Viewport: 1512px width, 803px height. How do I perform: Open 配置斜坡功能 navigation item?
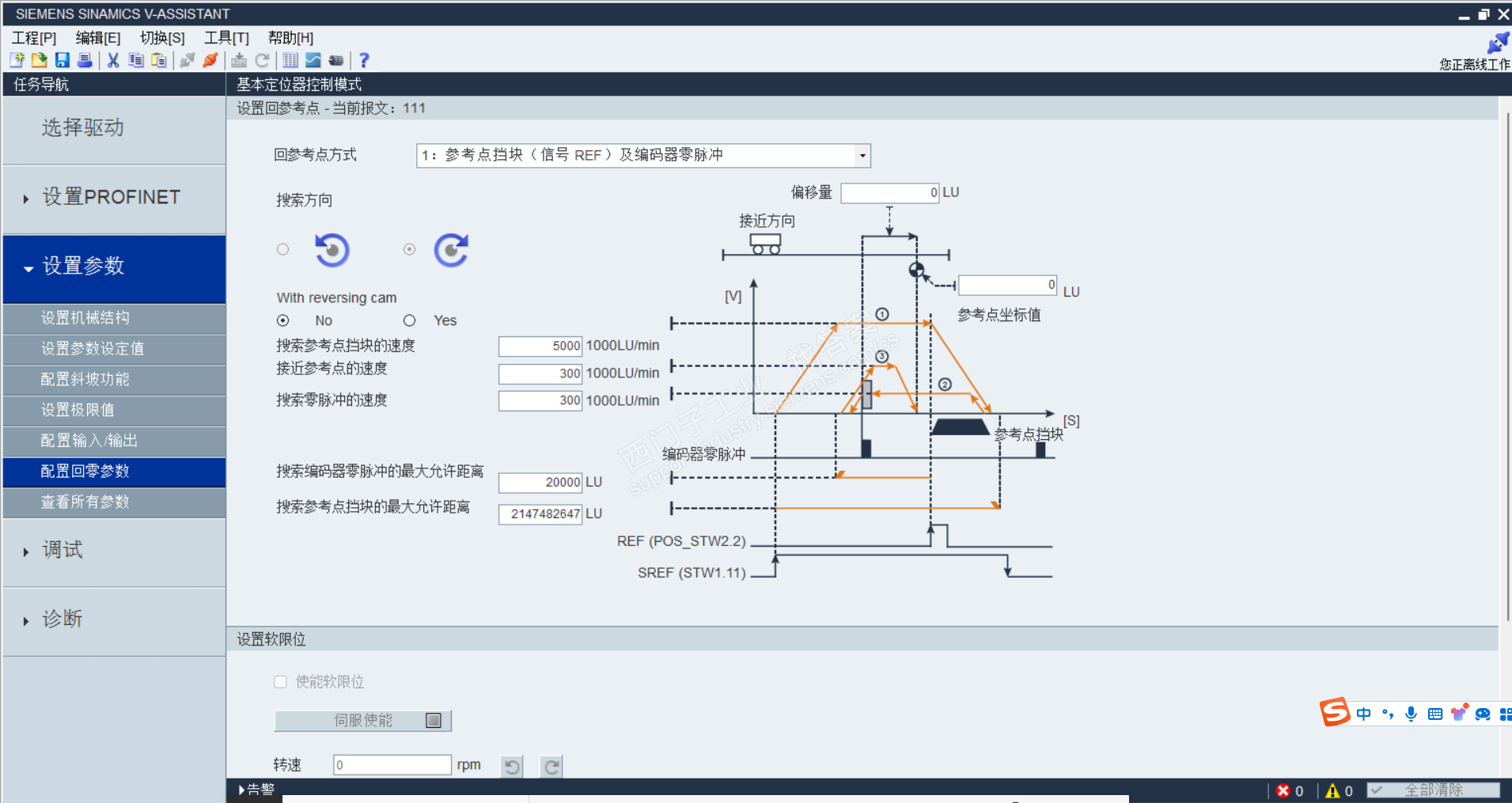[x=115, y=380]
